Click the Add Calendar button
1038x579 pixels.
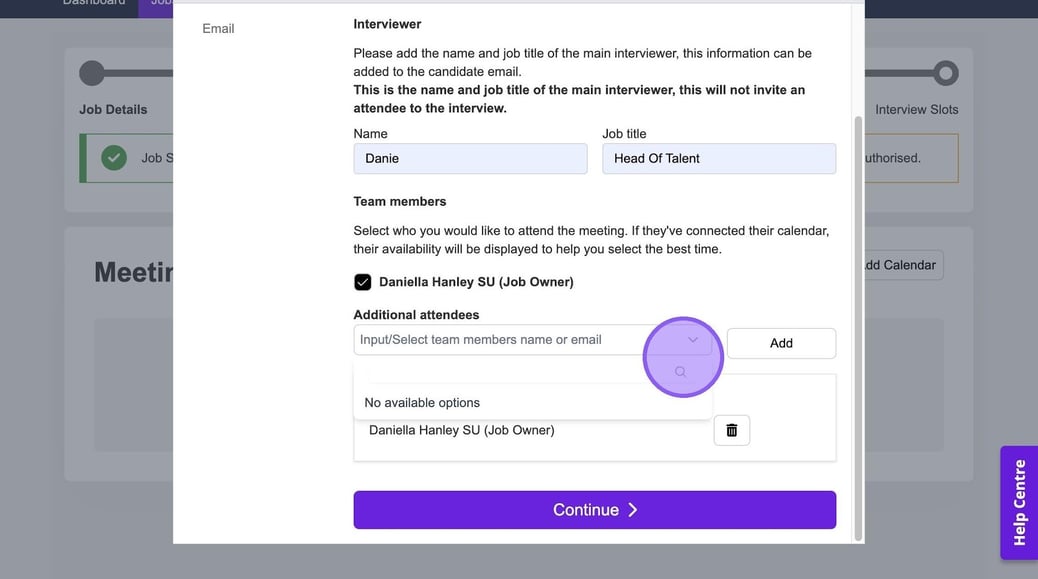pos(899,265)
